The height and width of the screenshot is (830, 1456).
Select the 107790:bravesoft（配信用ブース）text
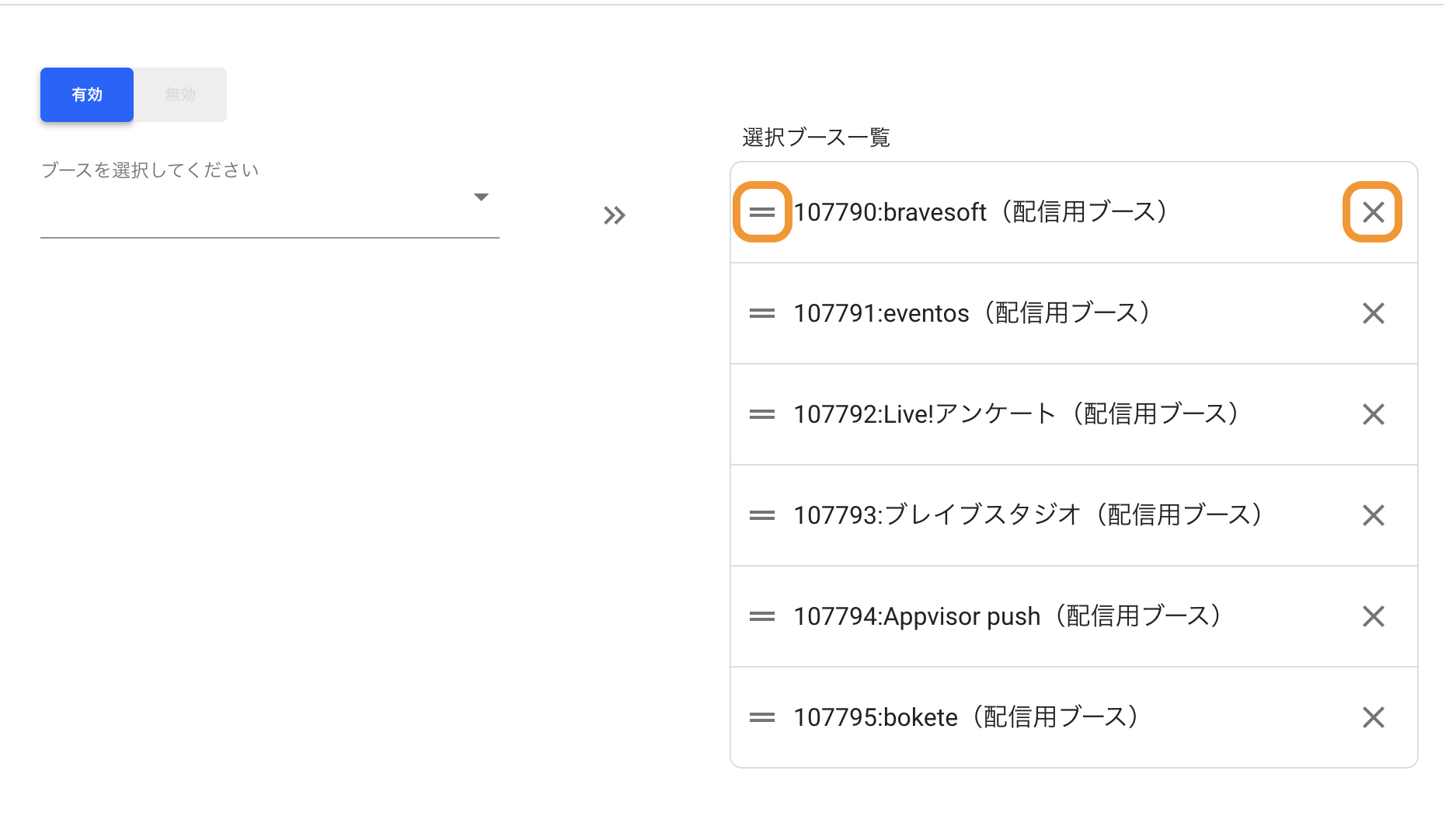click(x=982, y=212)
